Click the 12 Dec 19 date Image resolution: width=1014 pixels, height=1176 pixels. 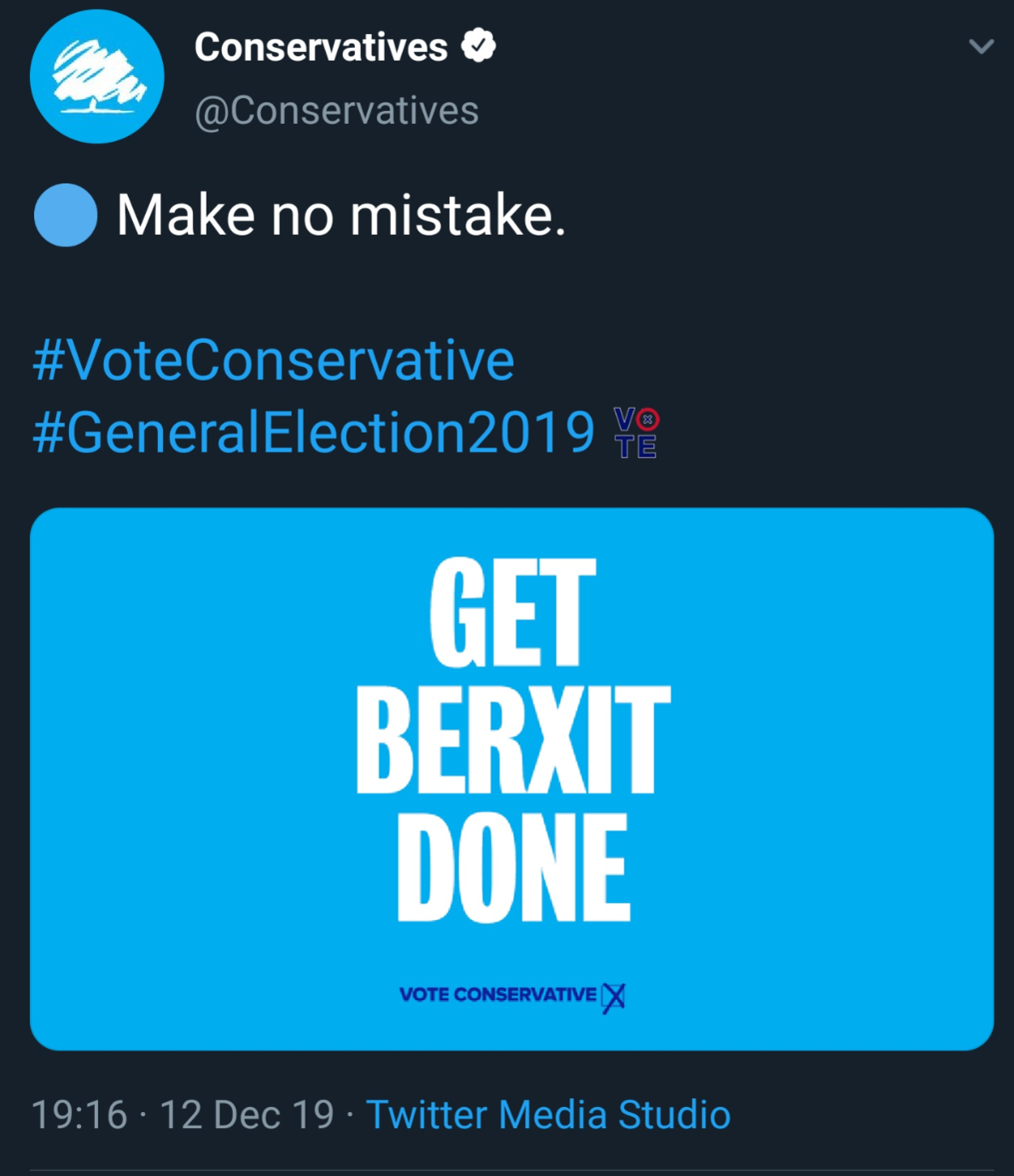(247, 1115)
